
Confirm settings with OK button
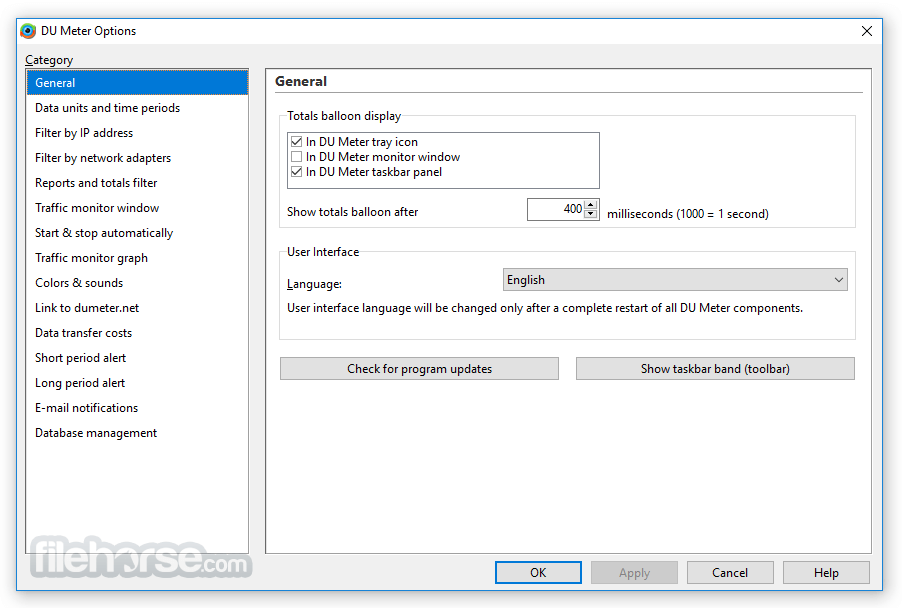(538, 573)
